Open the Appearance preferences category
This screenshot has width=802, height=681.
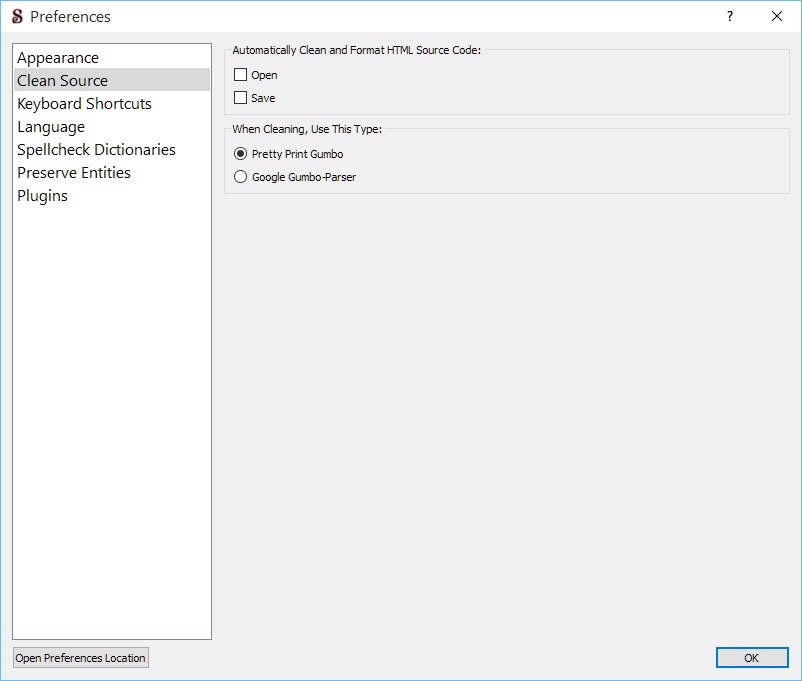pos(58,58)
